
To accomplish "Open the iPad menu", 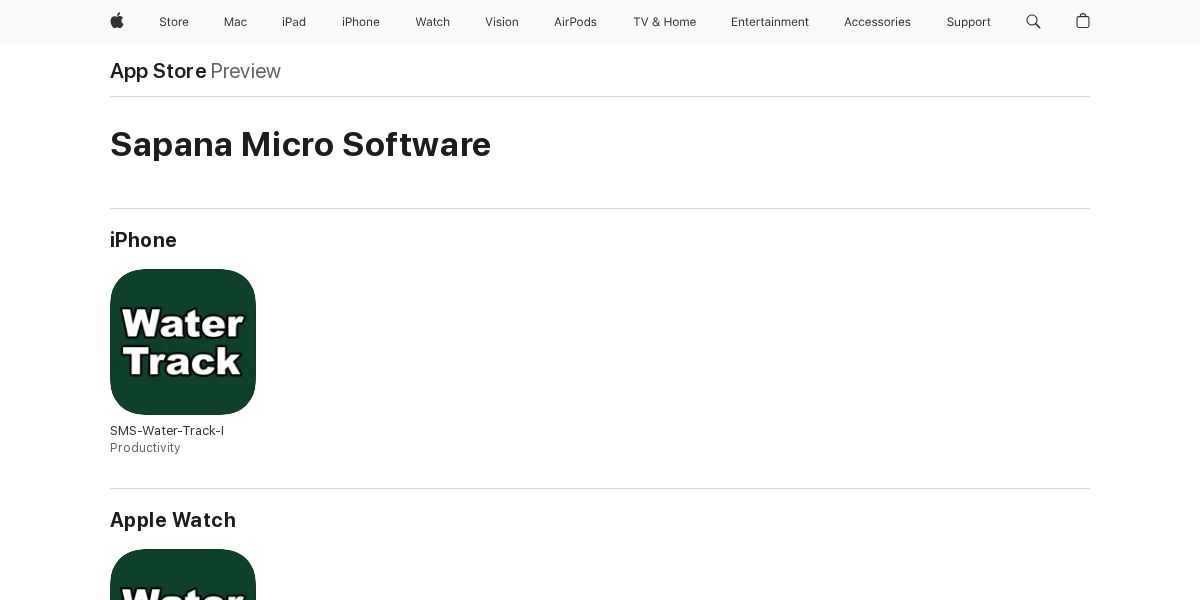I will click(x=294, y=22).
